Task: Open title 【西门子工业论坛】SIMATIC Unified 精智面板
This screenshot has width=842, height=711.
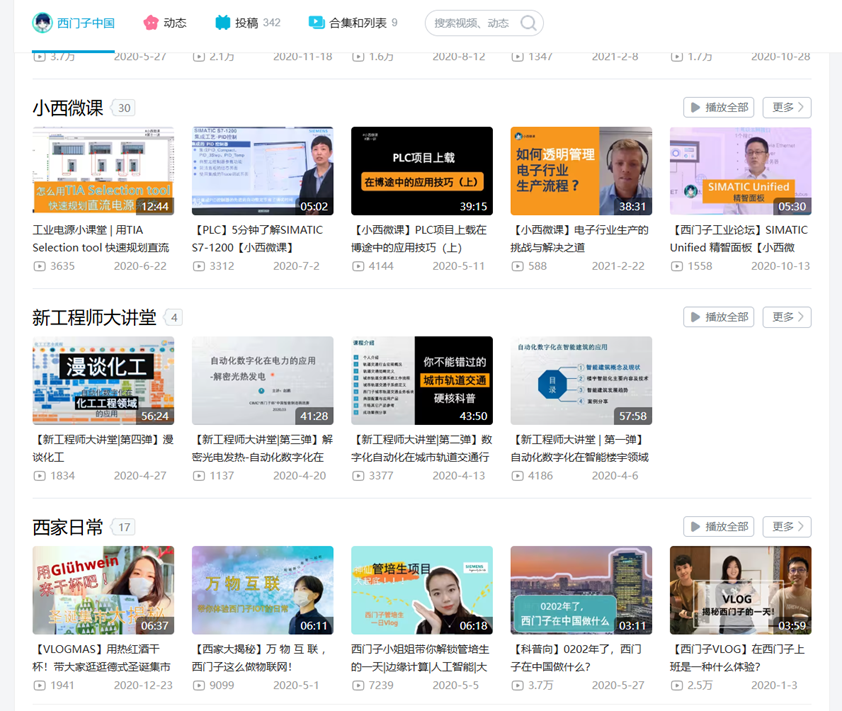Action: click(739, 238)
